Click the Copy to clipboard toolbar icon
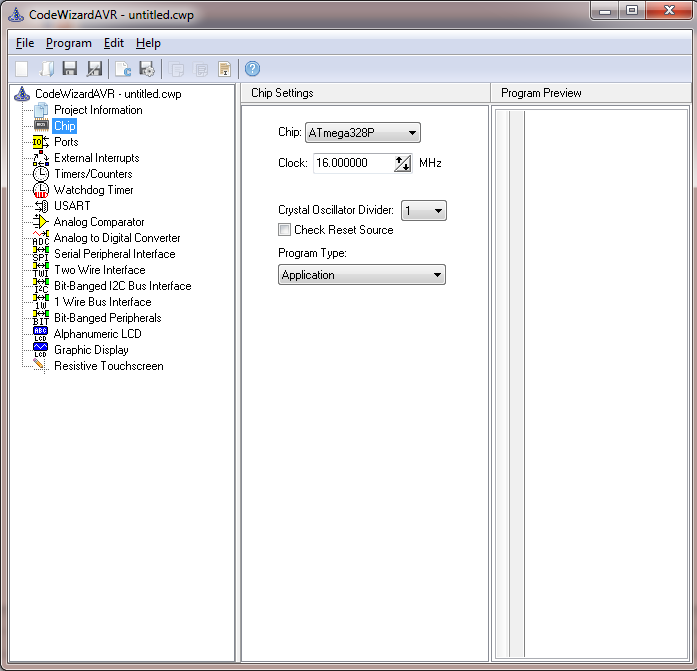This screenshot has height=671, width=697. point(176,69)
